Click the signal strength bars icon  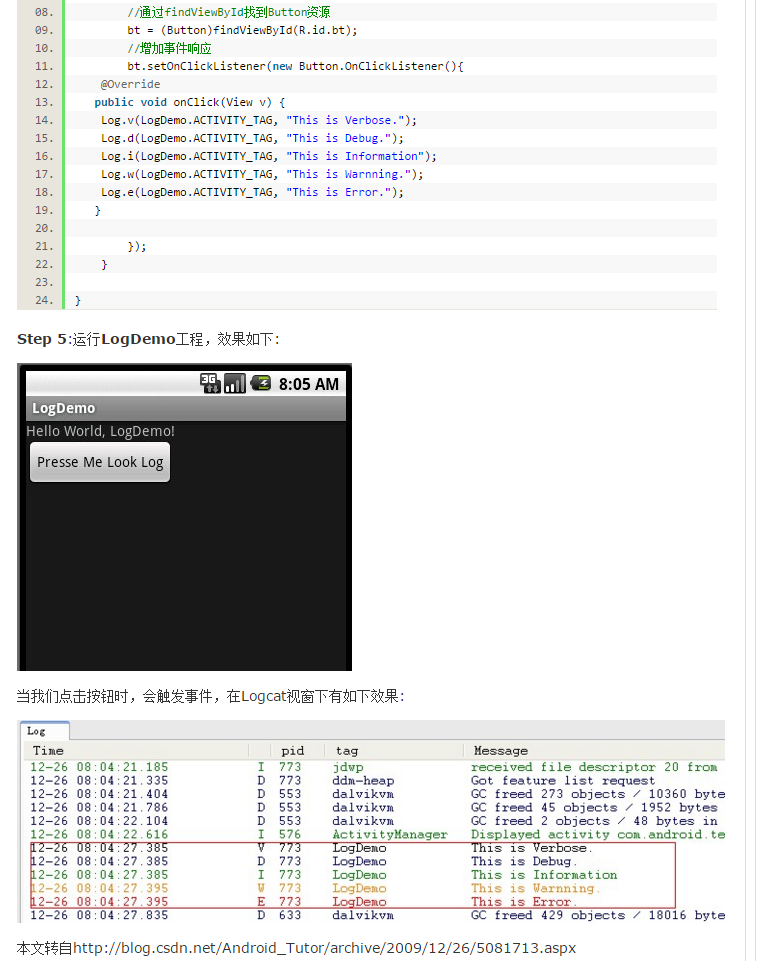(235, 384)
